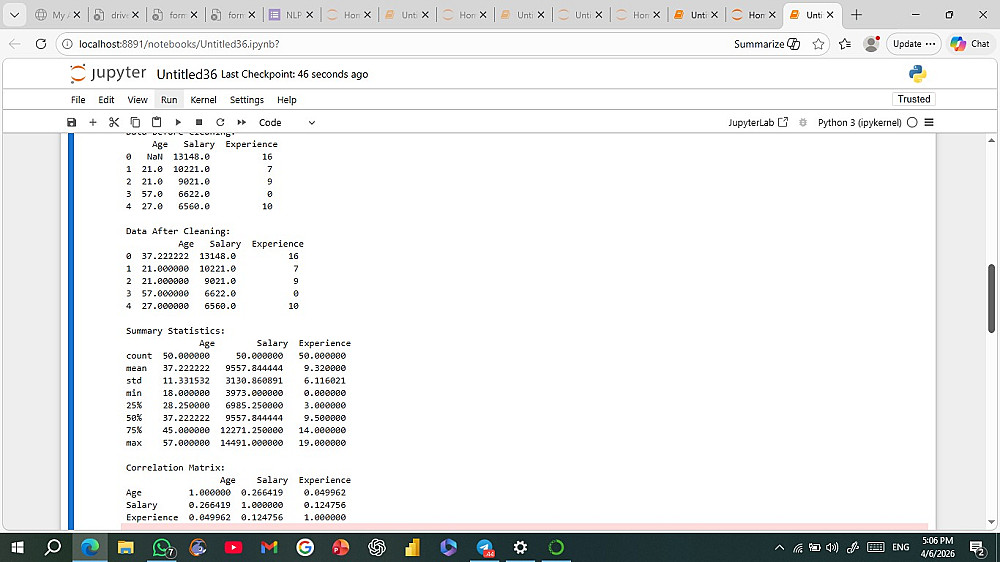Open the tab list chevron
Viewport: 1000px width, 562px height.
pyautogui.click(x=14, y=15)
